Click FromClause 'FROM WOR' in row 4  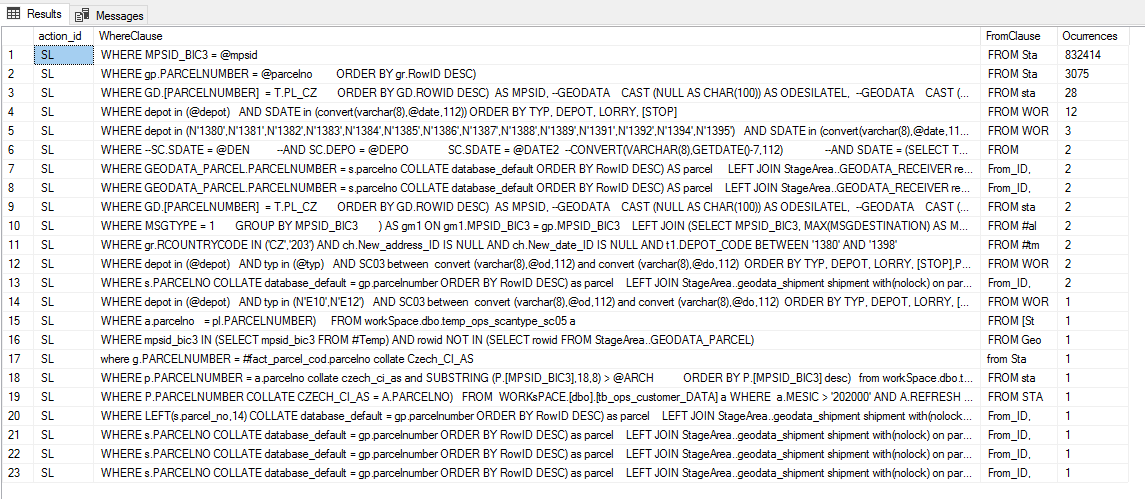click(x=1019, y=111)
